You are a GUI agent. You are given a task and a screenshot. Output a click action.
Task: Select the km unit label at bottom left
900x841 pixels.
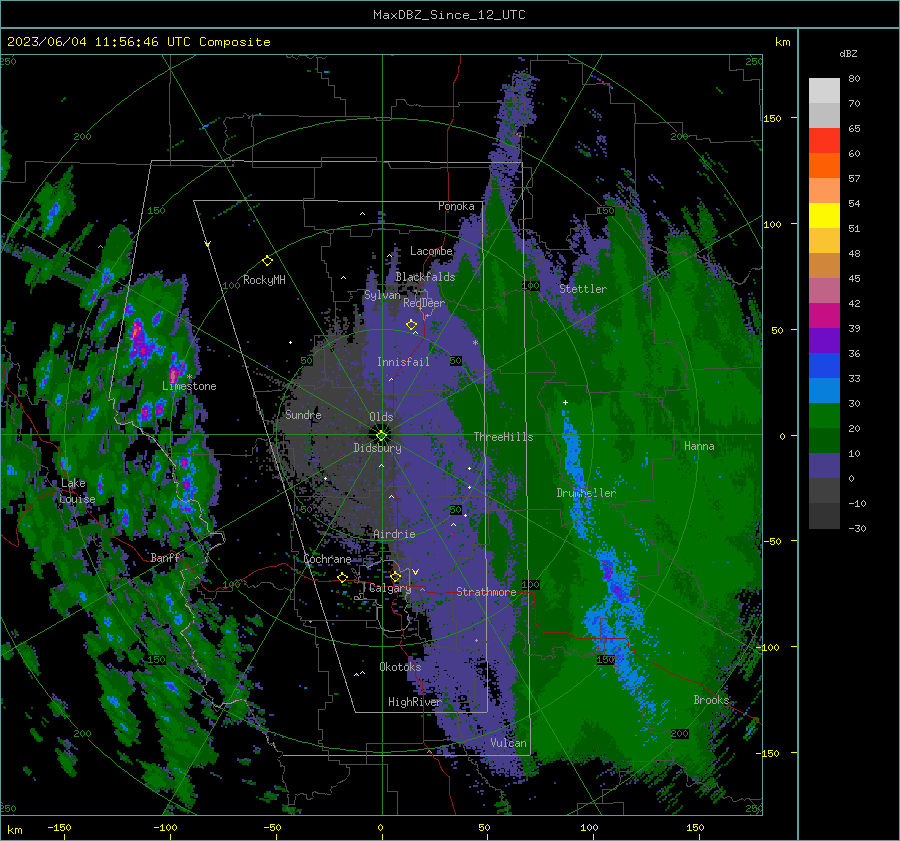(15, 830)
